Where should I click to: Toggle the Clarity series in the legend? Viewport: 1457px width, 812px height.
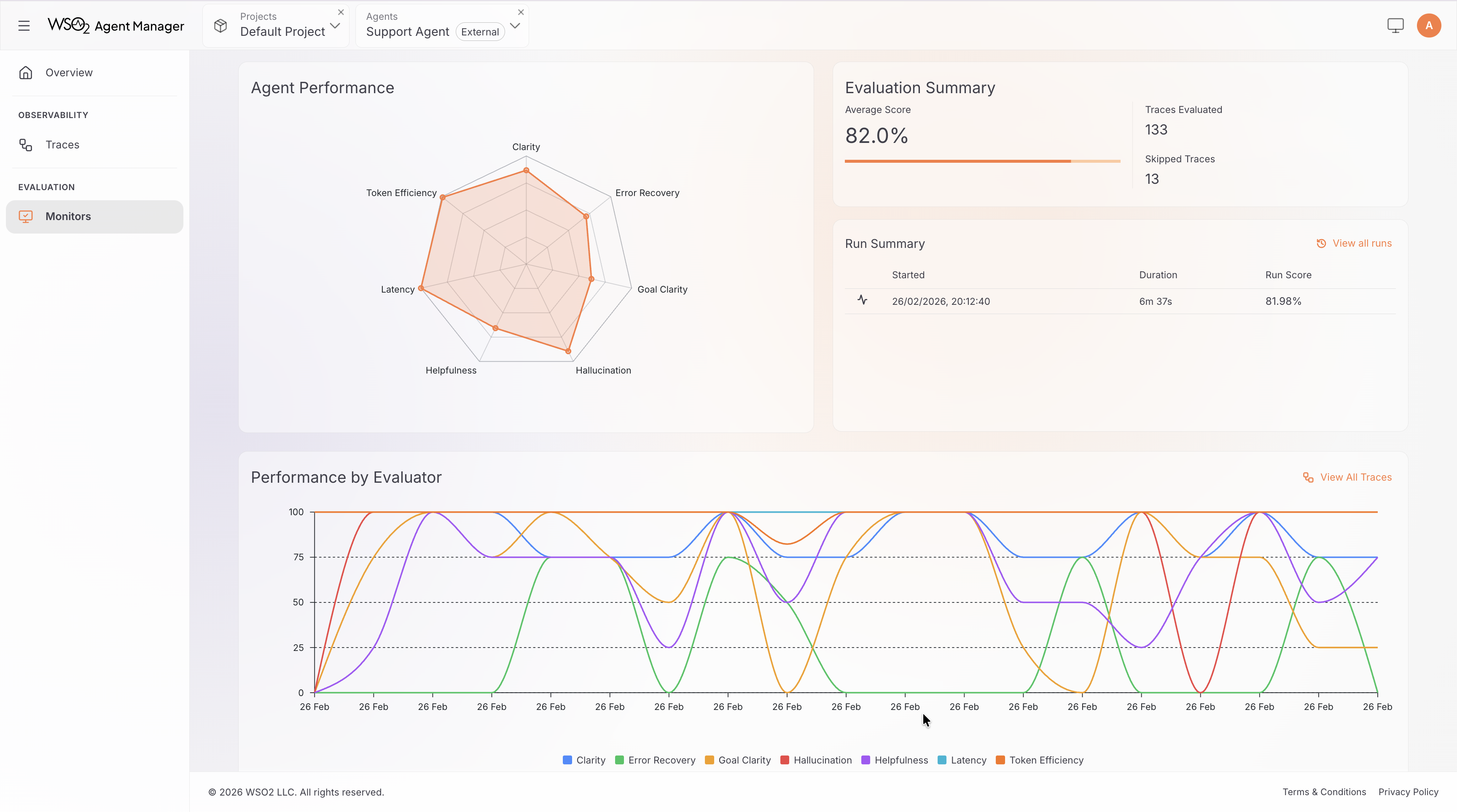click(x=584, y=760)
